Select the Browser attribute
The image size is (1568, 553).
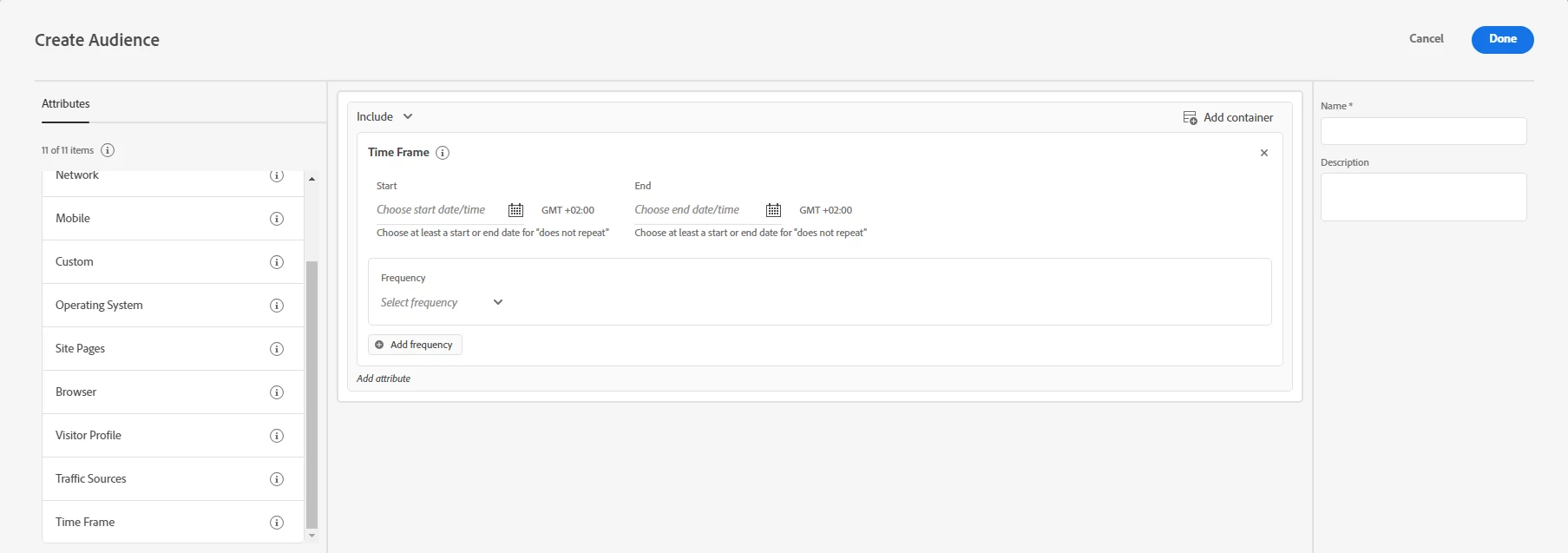(173, 392)
